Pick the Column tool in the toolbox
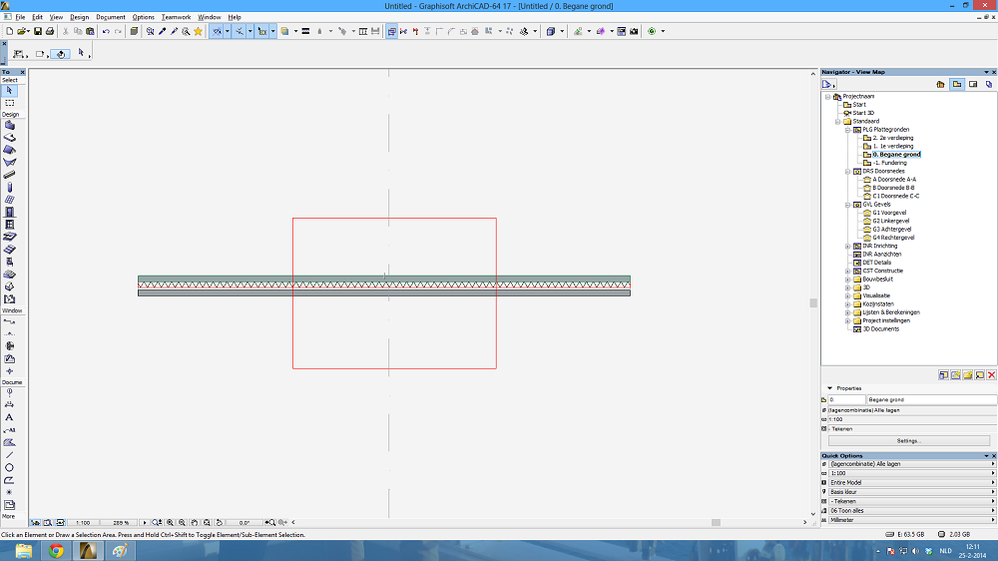Screen dimensions: 998x561 click(x=10, y=187)
